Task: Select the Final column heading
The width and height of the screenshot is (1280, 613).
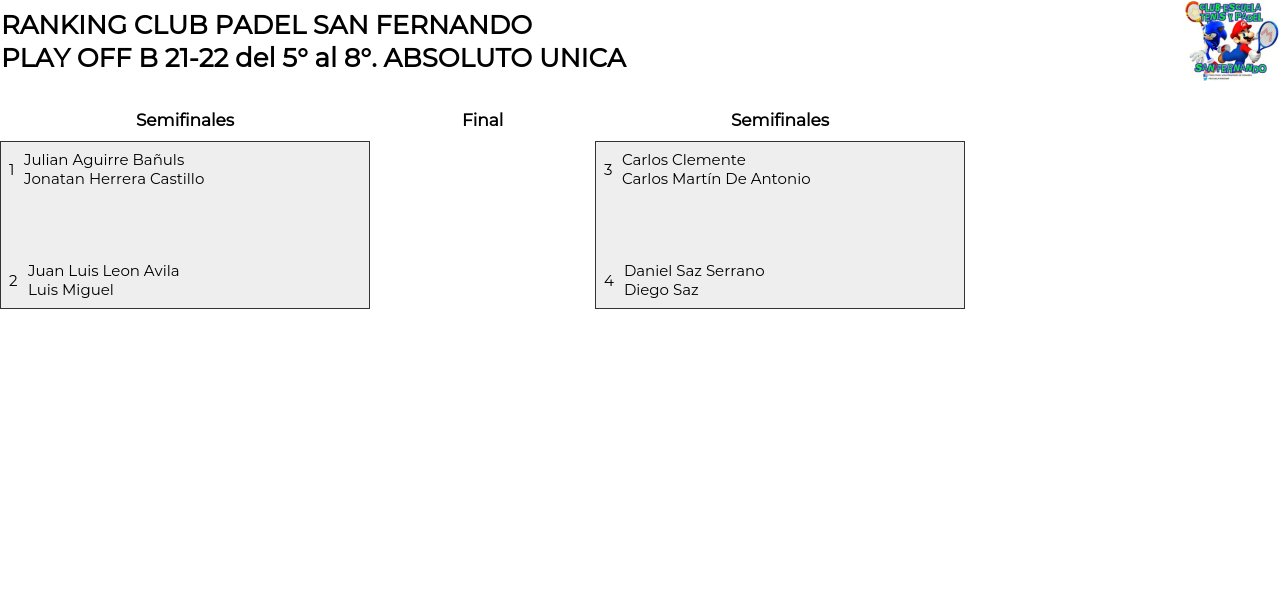Action: 482,120
